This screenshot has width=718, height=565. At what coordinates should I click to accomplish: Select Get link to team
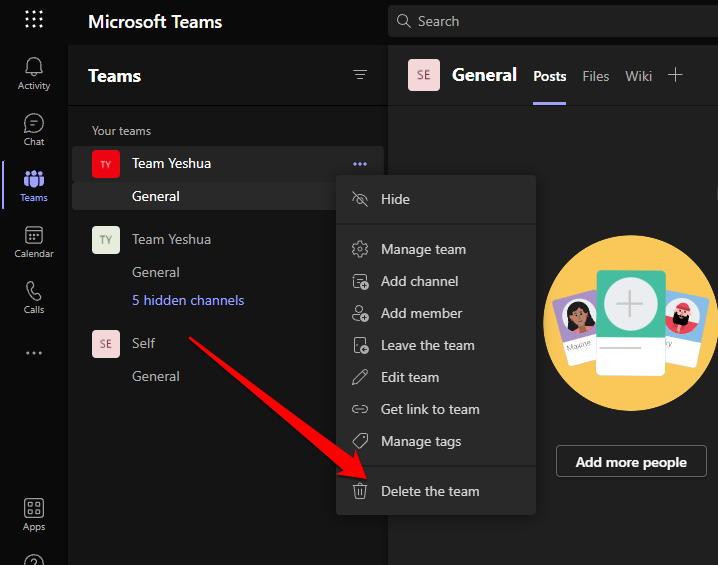430,409
